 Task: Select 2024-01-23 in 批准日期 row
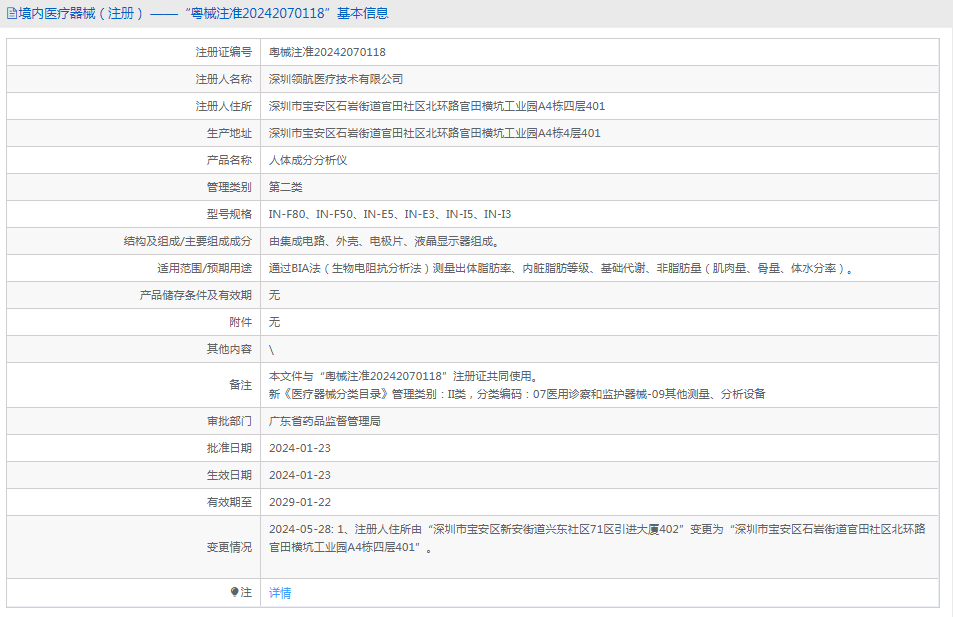pyautogui.click(x=300, y=448)
